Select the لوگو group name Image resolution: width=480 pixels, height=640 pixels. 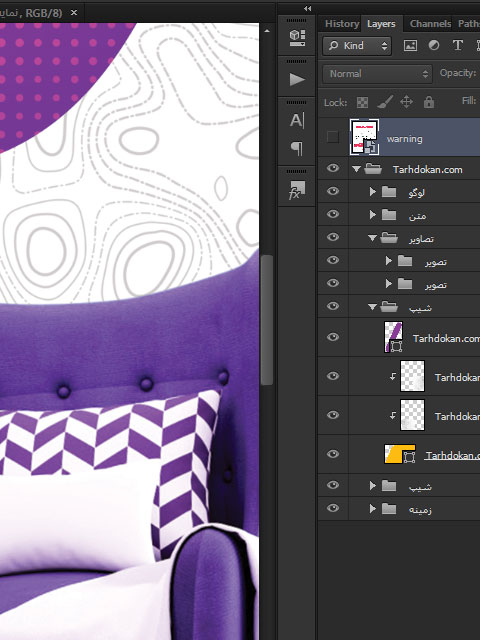click(416, 192)
